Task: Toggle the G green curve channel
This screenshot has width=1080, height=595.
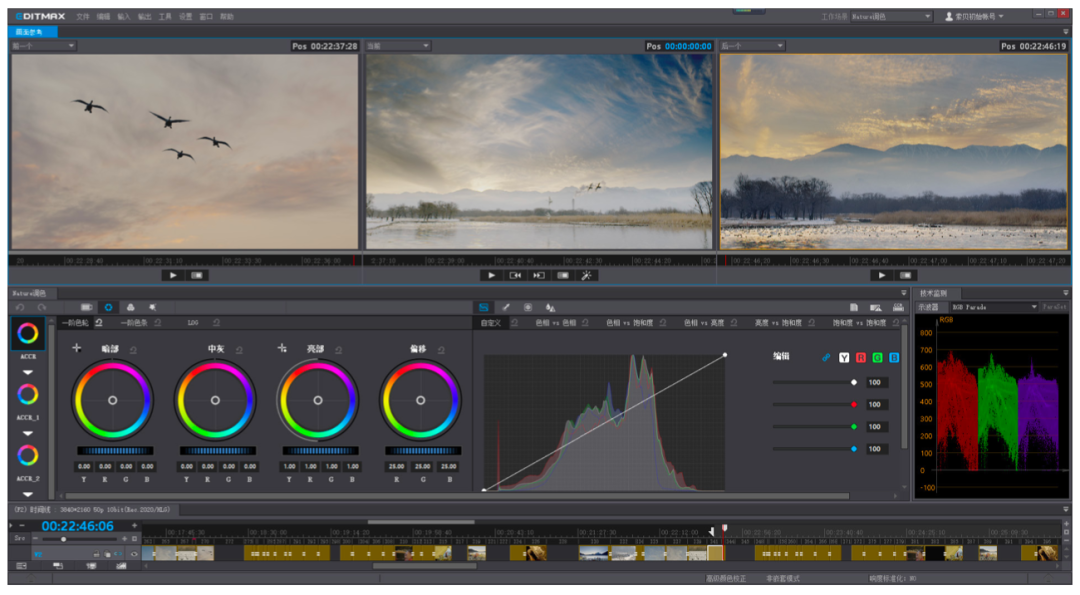Action: [878, 357]
